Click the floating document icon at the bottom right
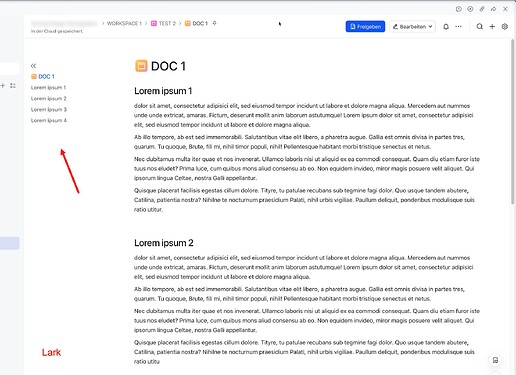The image size is (516, 375). pyautogui.click(x=495, y=360)
